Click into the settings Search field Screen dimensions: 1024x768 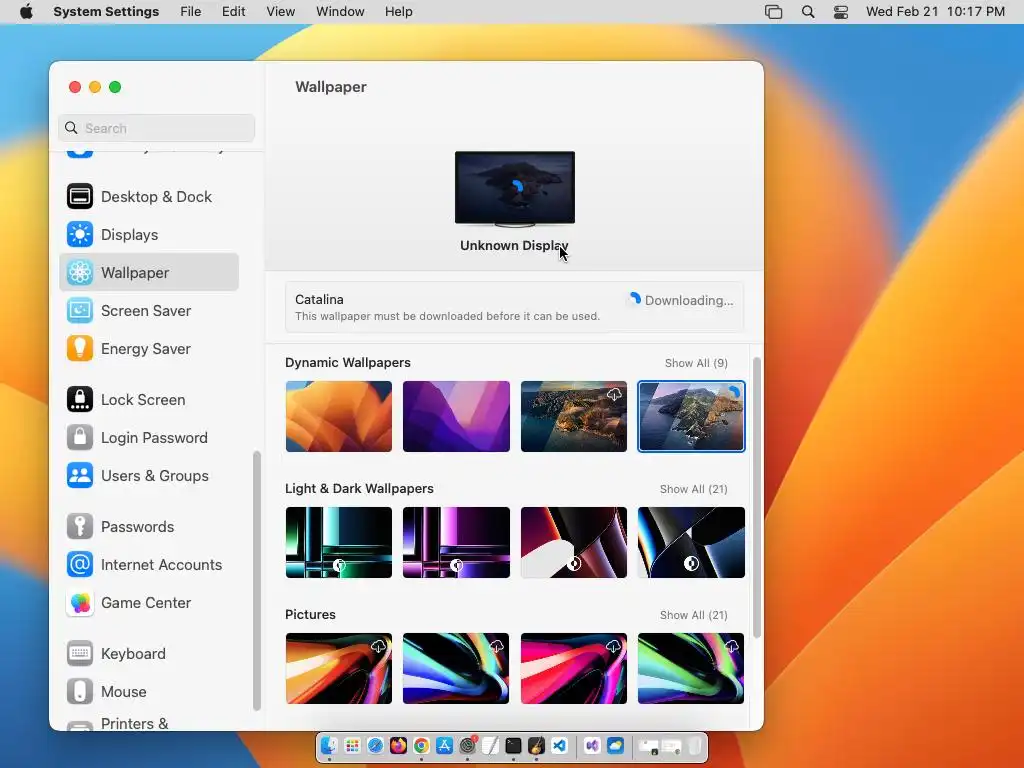pos(157,128)
